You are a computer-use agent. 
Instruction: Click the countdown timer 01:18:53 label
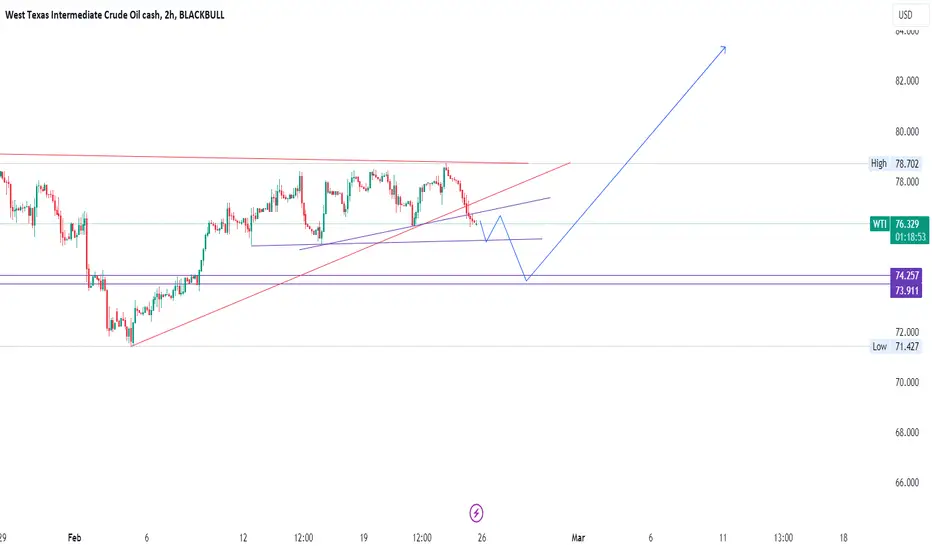point(910,237)
